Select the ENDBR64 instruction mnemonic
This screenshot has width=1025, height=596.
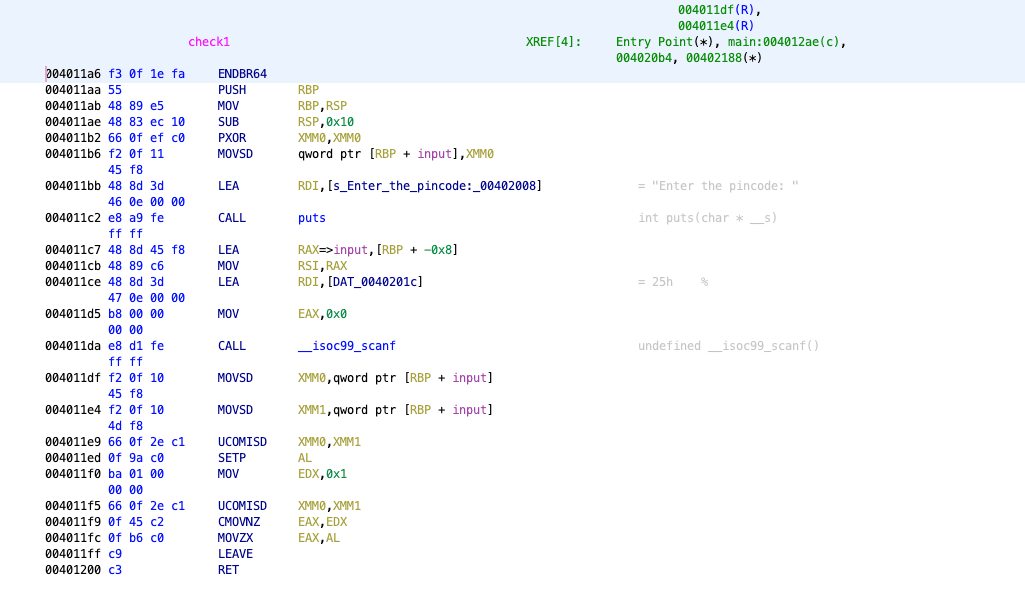(x=242, y=74)
